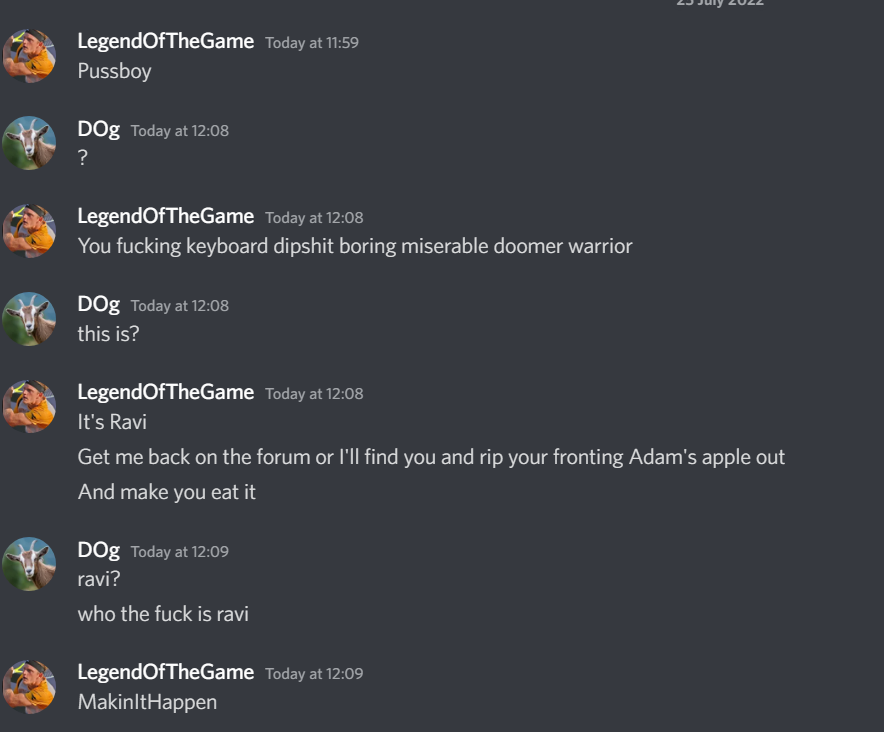Click DOg avatar beside 'ravi?' message

(x=29, y=564)
